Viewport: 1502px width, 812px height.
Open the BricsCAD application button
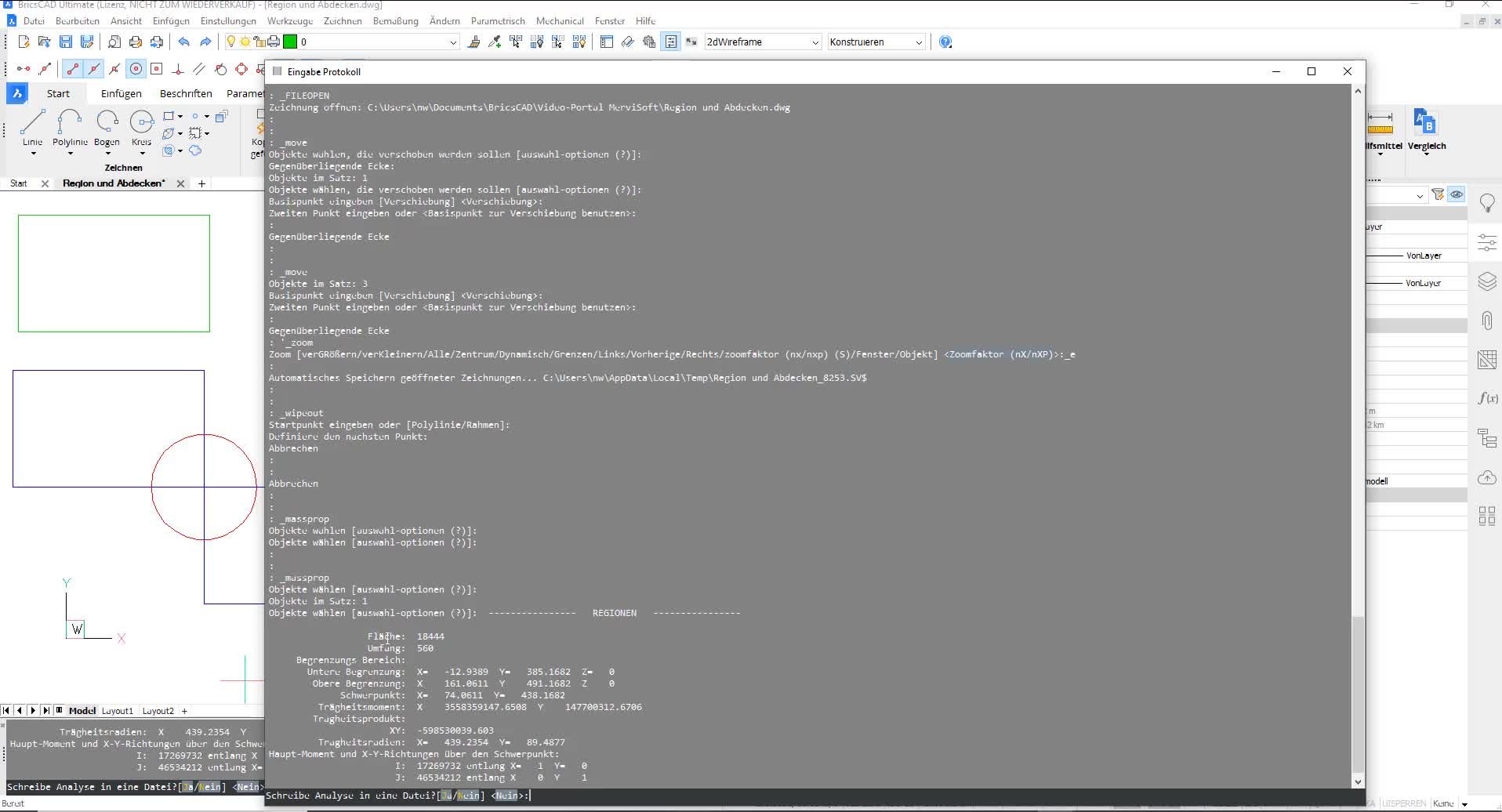click(x=17, y=93)
